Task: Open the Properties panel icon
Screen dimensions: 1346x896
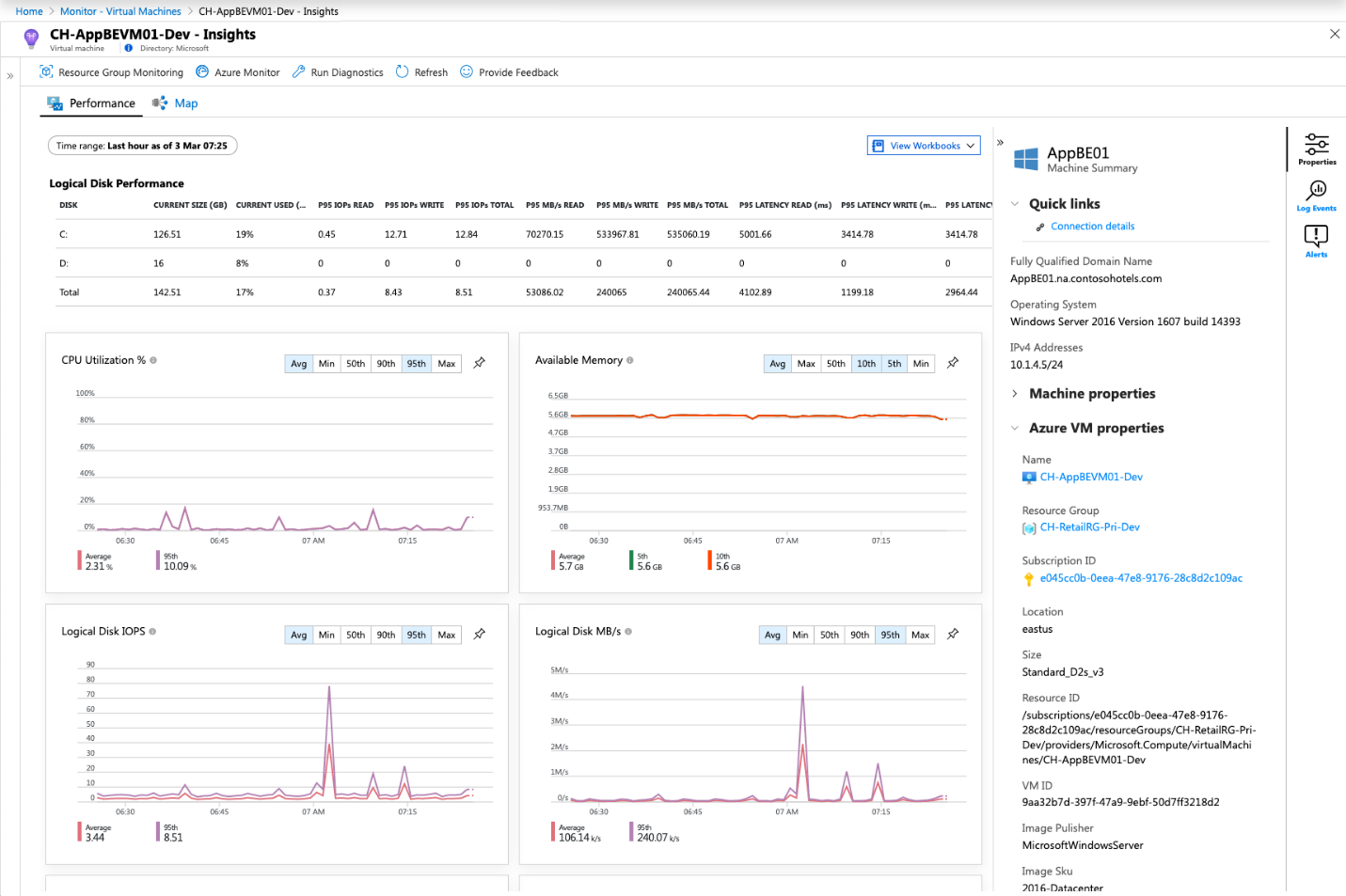Action: tap(1316, 149)
